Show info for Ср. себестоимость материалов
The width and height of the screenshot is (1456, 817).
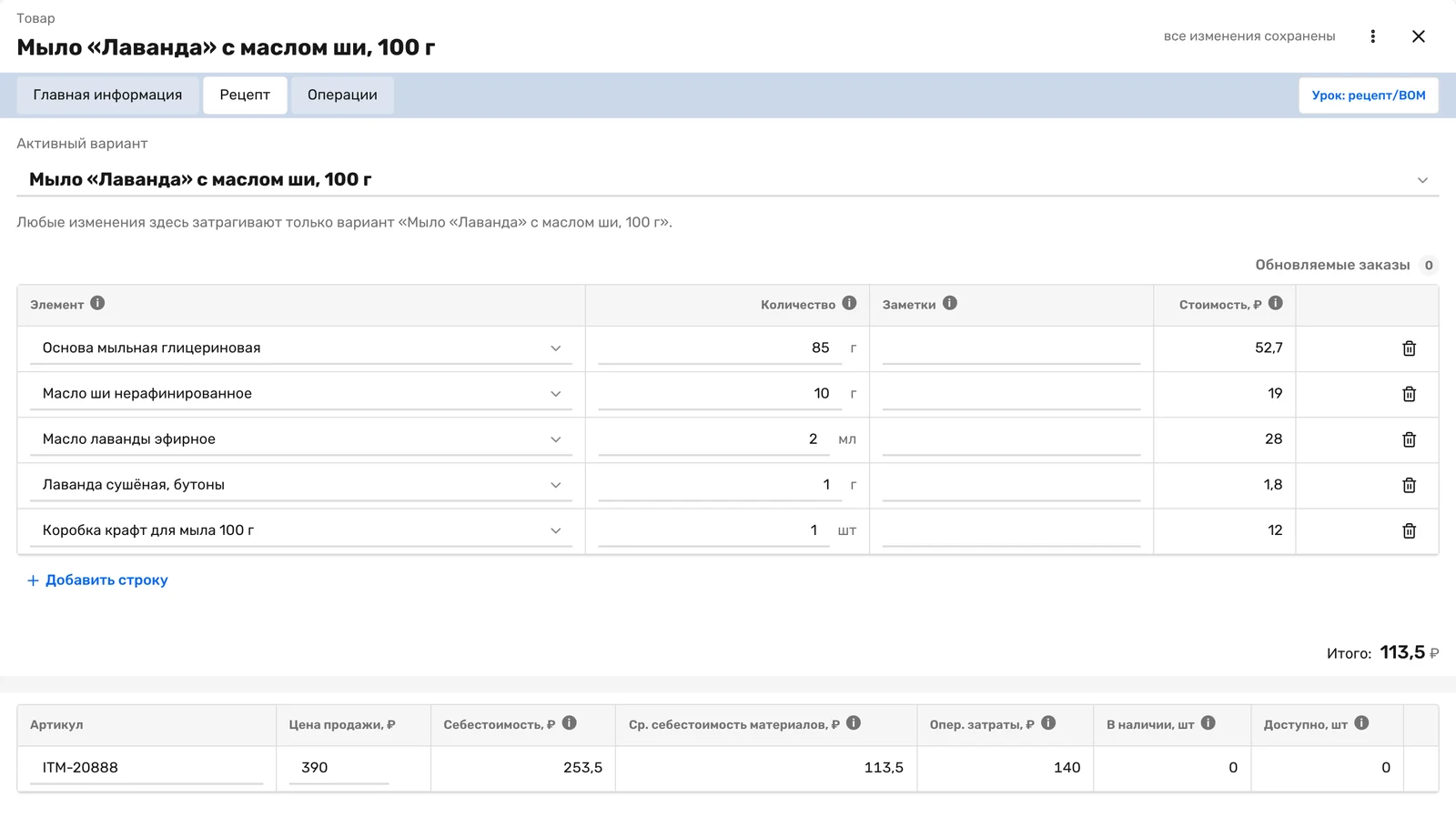[854, 722]
